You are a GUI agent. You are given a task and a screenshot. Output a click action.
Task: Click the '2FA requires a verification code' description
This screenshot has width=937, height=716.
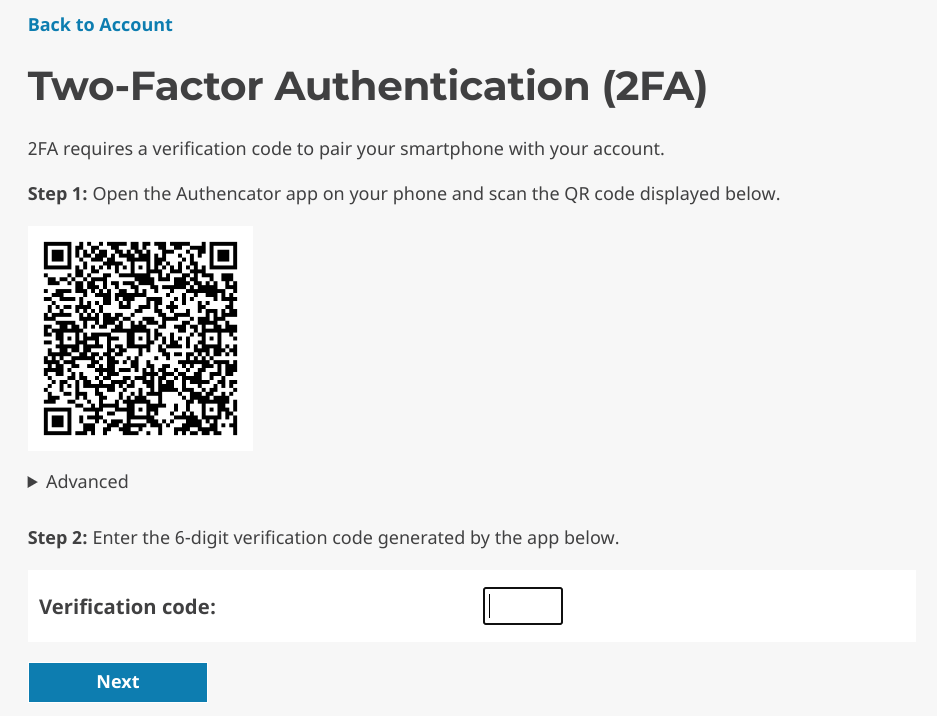tap(346, 149)
